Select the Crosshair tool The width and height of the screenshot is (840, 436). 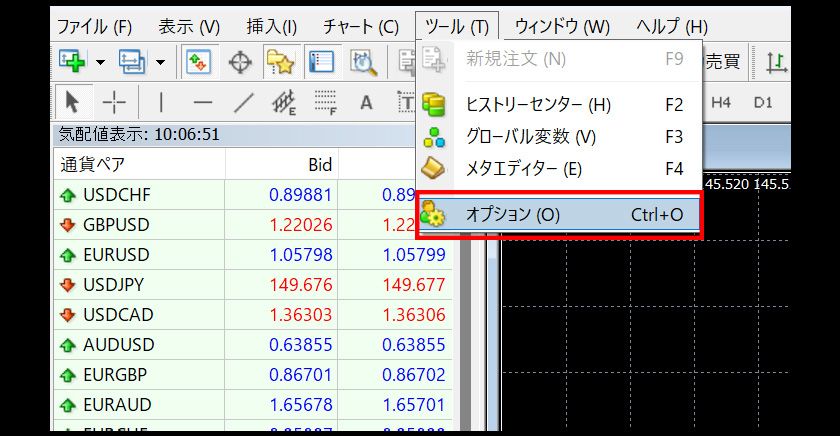[114, 101]
